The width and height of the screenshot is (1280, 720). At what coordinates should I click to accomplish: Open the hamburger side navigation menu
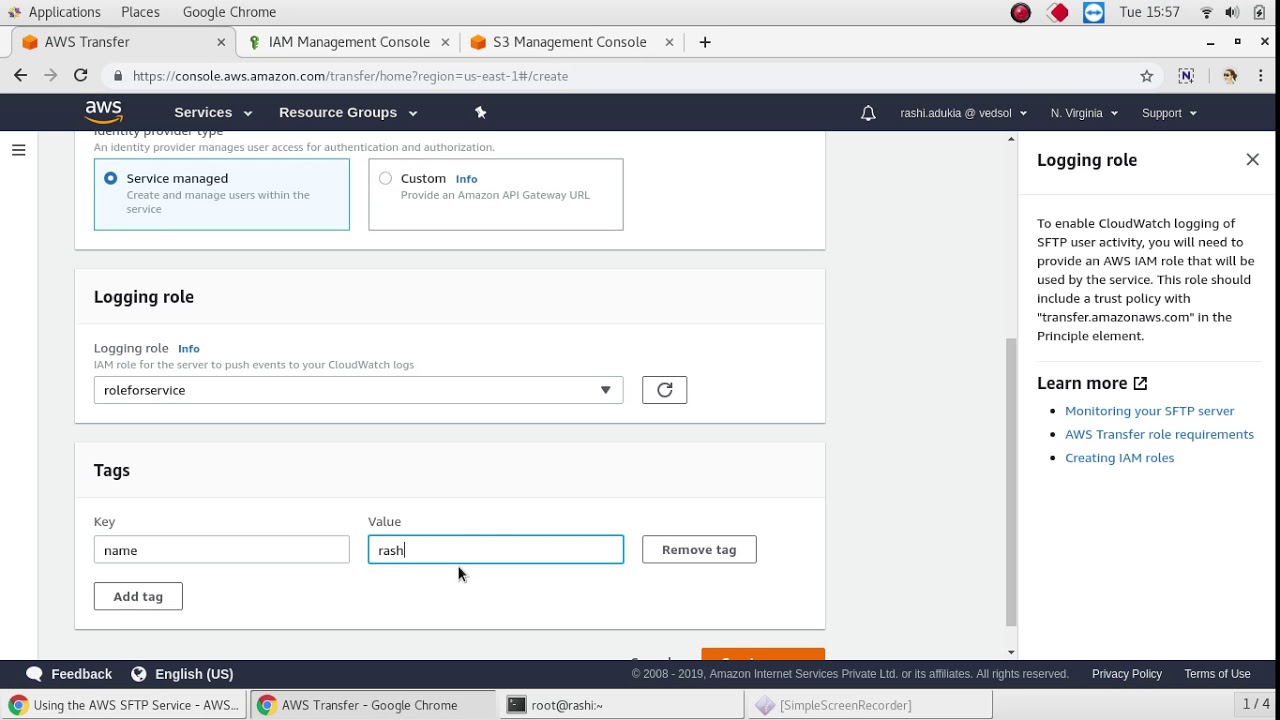pos(18,150)
